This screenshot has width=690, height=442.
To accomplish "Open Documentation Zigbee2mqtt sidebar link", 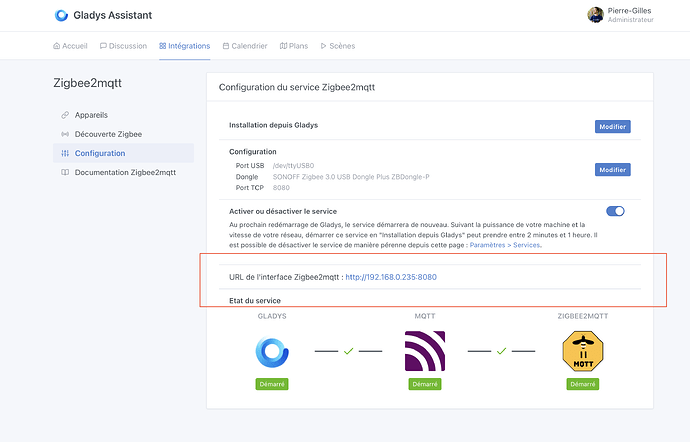I will click(x=125, y=172).
